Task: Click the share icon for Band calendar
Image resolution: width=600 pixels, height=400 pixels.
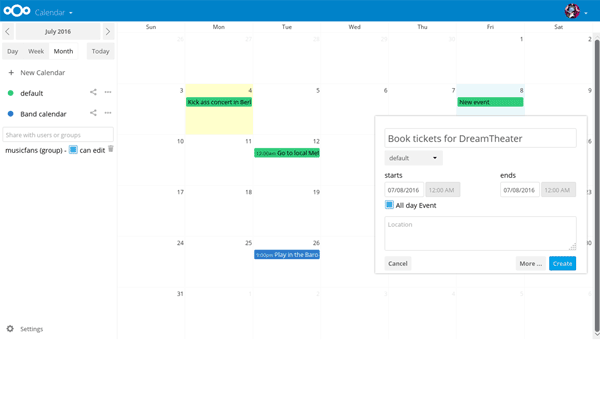Action: [93, 113]
